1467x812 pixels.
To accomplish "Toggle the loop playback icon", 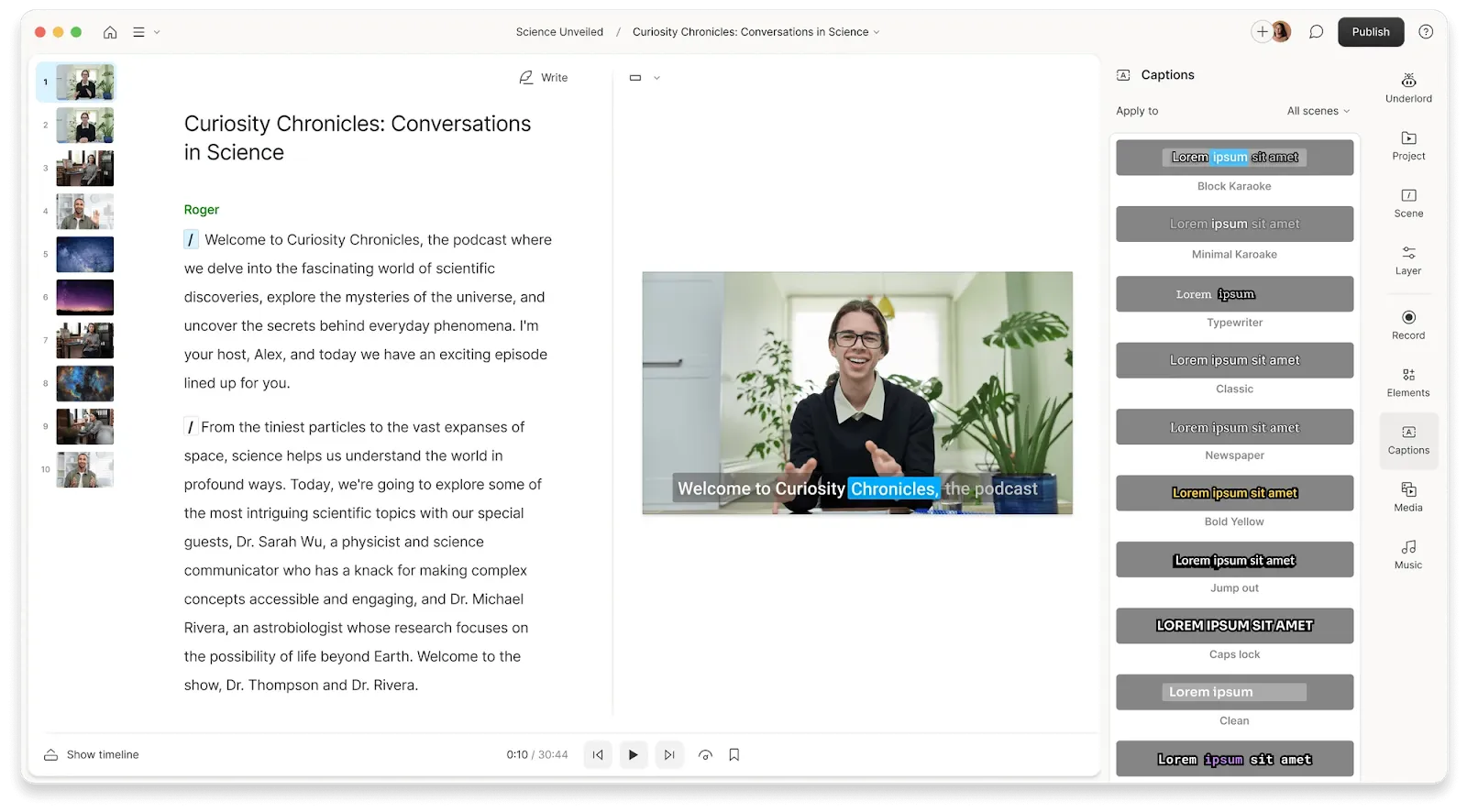I will [x=705, y=755].
